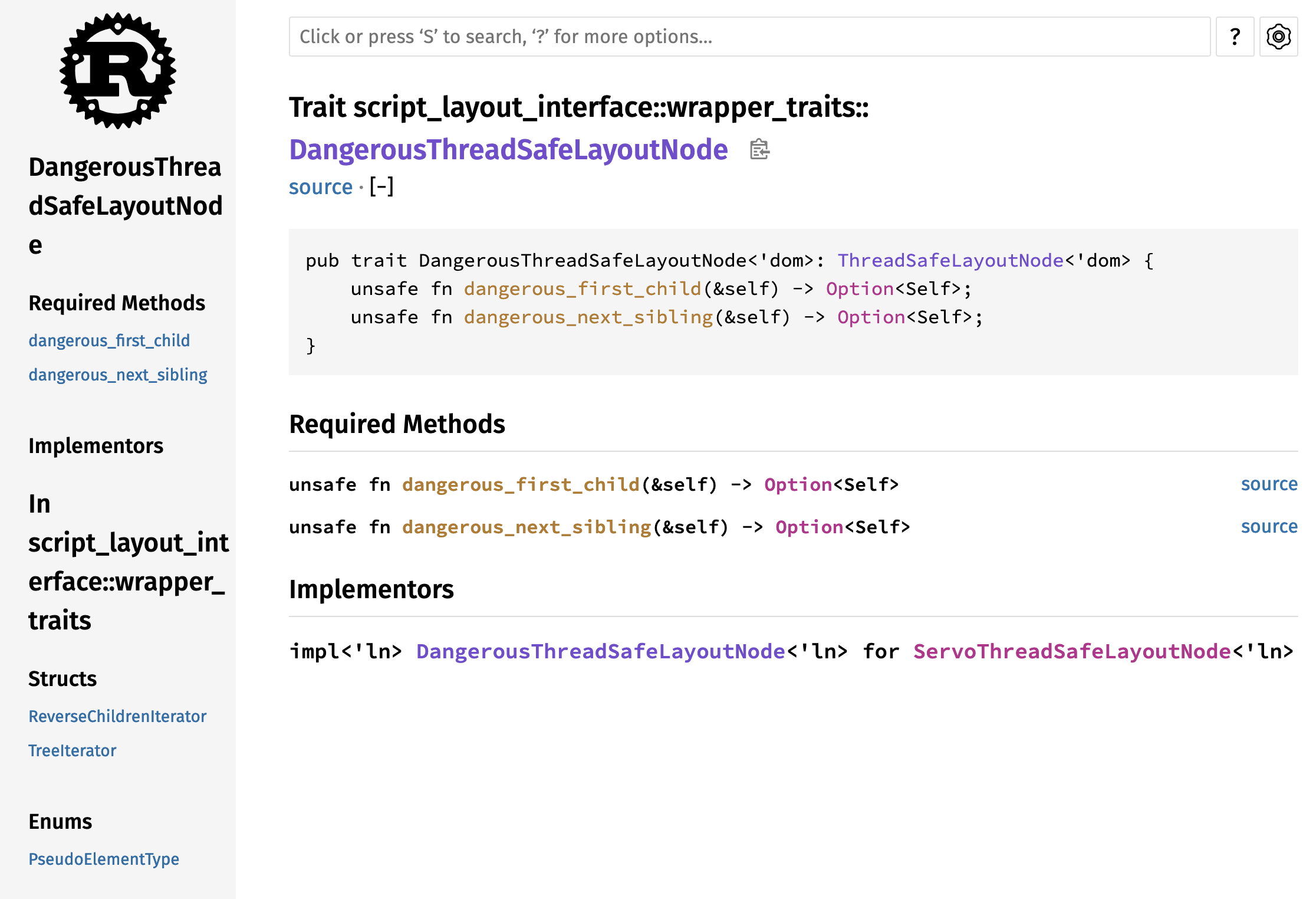Open the settings gear menu
1316x899 pixels.
1278,37
